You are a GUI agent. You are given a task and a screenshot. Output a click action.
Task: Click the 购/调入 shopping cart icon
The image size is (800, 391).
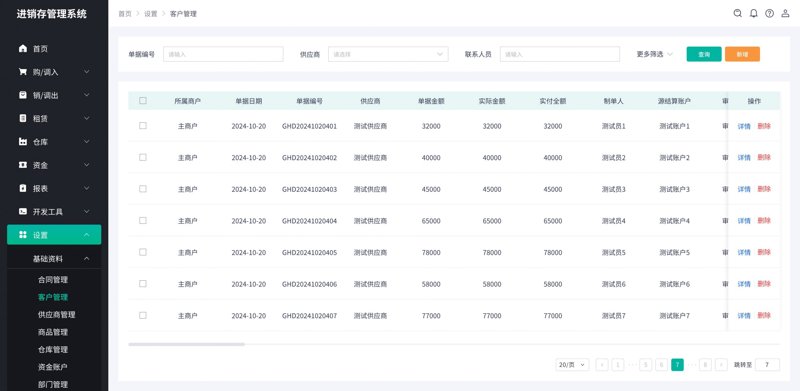tap(22, 72)
